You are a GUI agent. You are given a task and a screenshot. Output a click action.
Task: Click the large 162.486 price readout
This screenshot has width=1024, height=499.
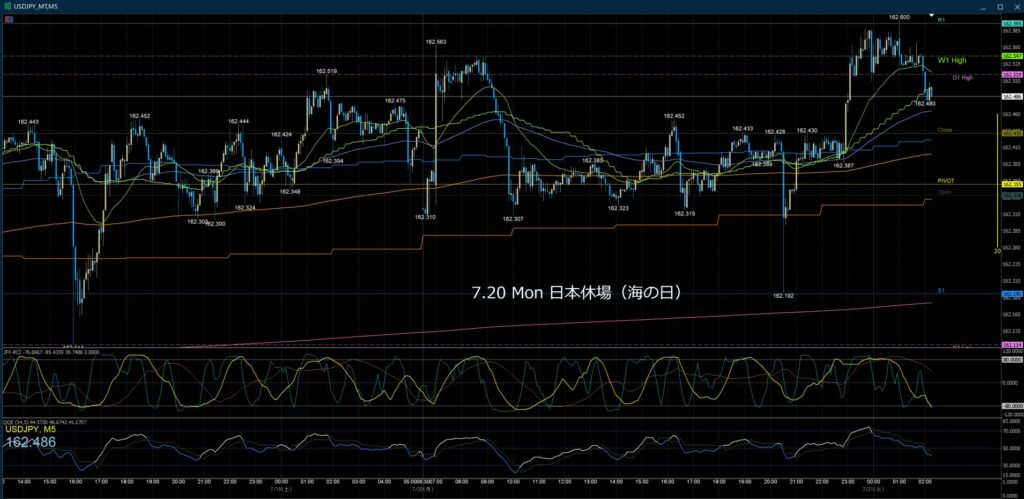31,442
